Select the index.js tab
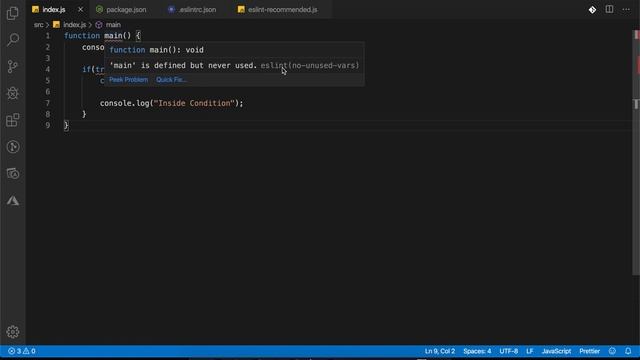The image size is (640, 360). click(x=53, y=9)
